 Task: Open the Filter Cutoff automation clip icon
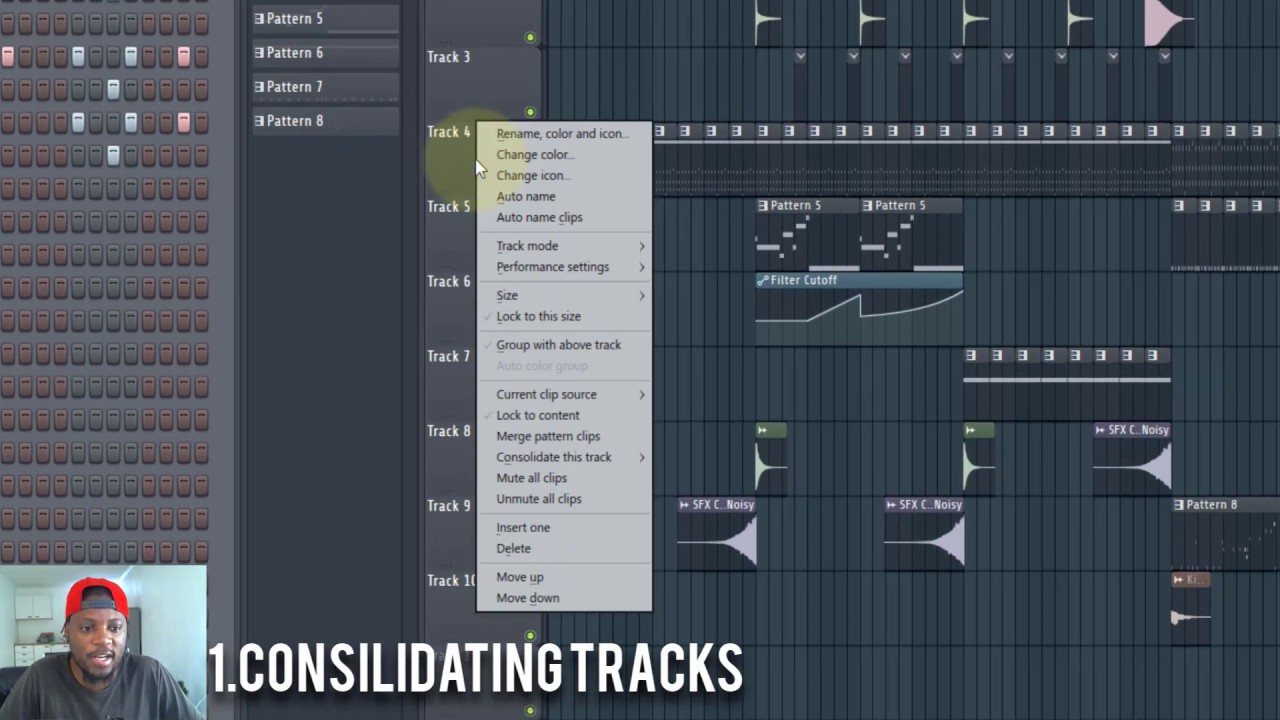pos(763,280)
